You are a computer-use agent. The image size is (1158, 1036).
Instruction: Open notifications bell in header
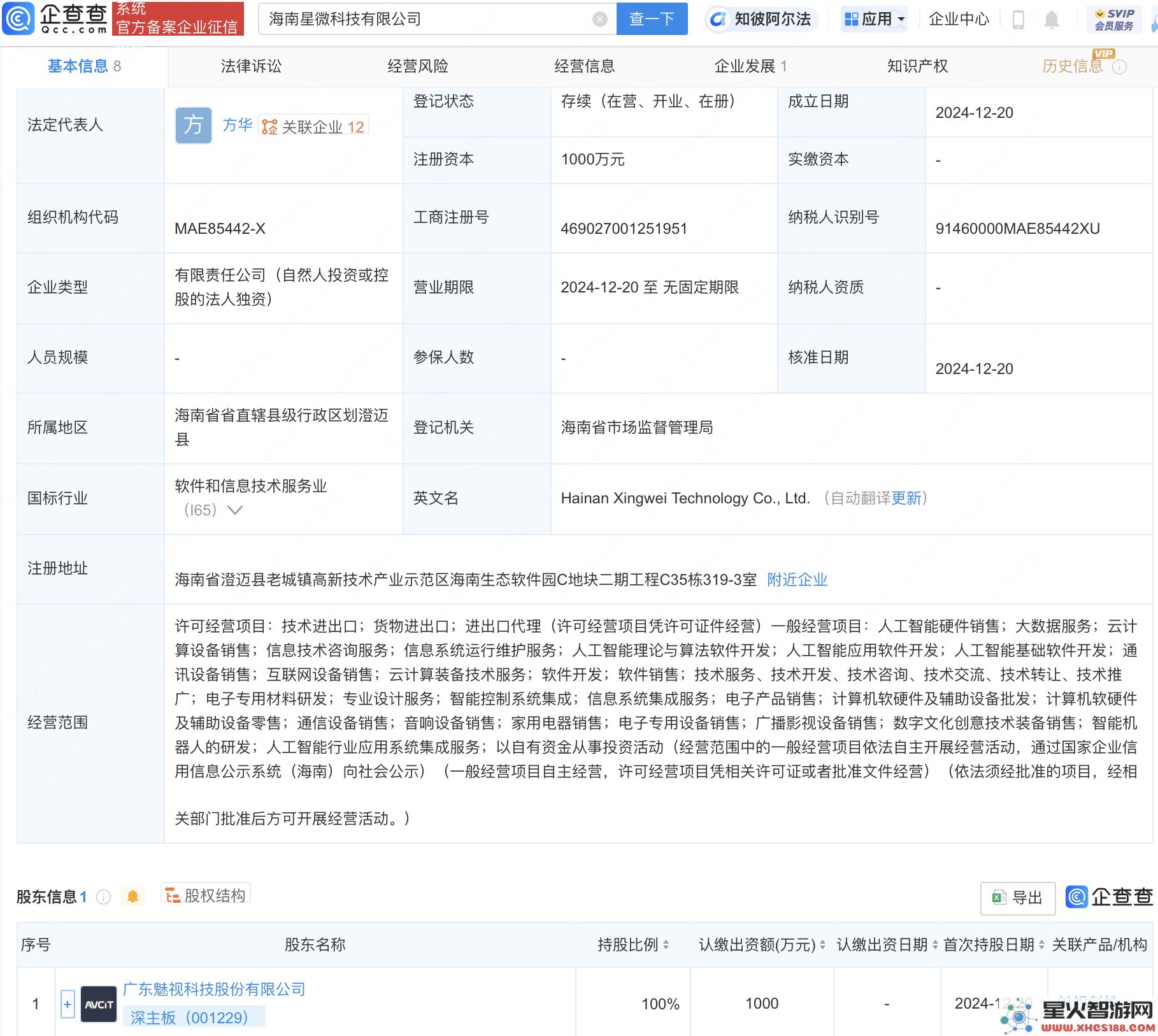click(1051, 20)
